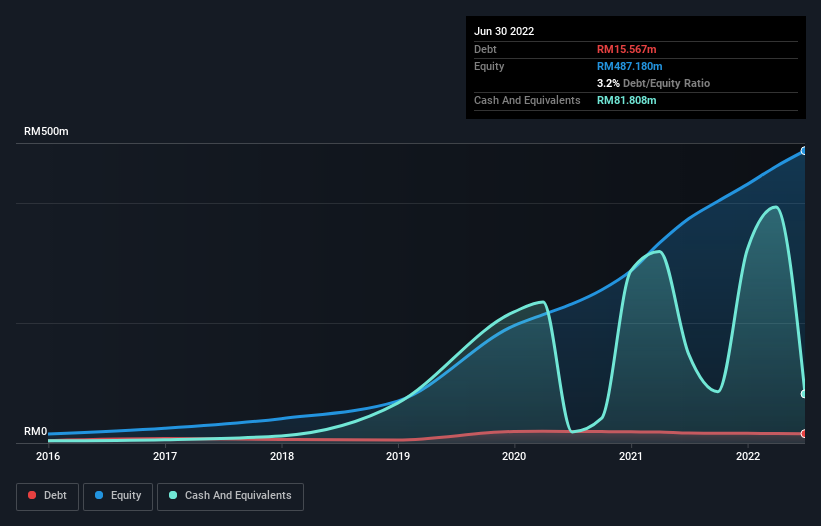Click the RM81.808m cash value

click(626, 100)
